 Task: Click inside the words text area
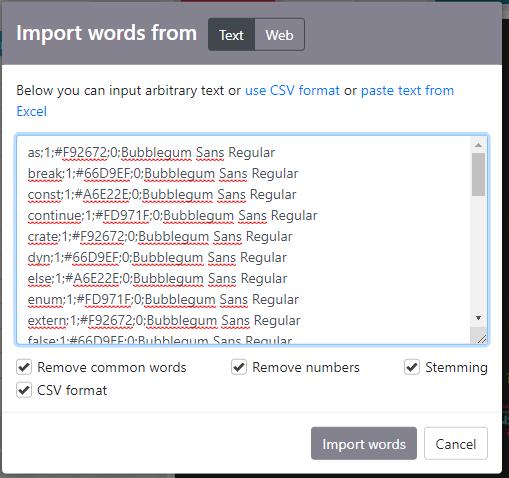pyautogui.click(x=252, y=239)
